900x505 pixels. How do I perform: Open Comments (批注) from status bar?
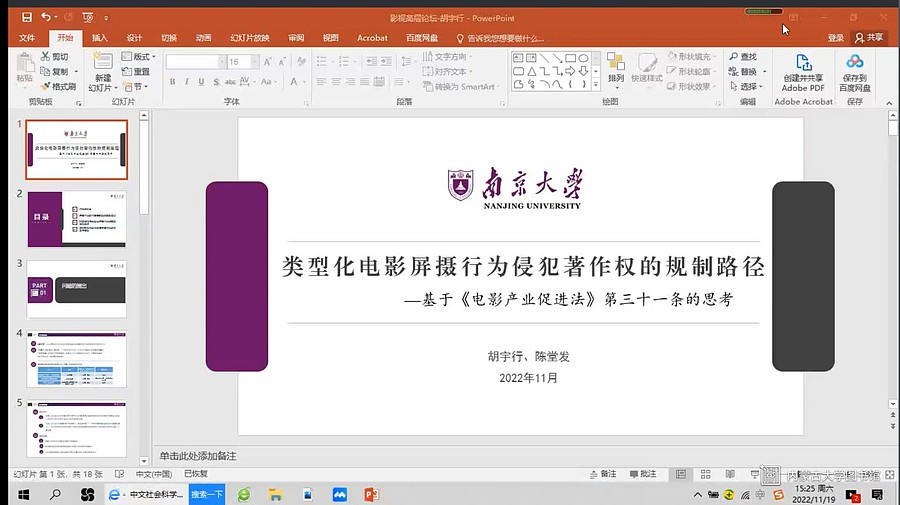(643, 474)
